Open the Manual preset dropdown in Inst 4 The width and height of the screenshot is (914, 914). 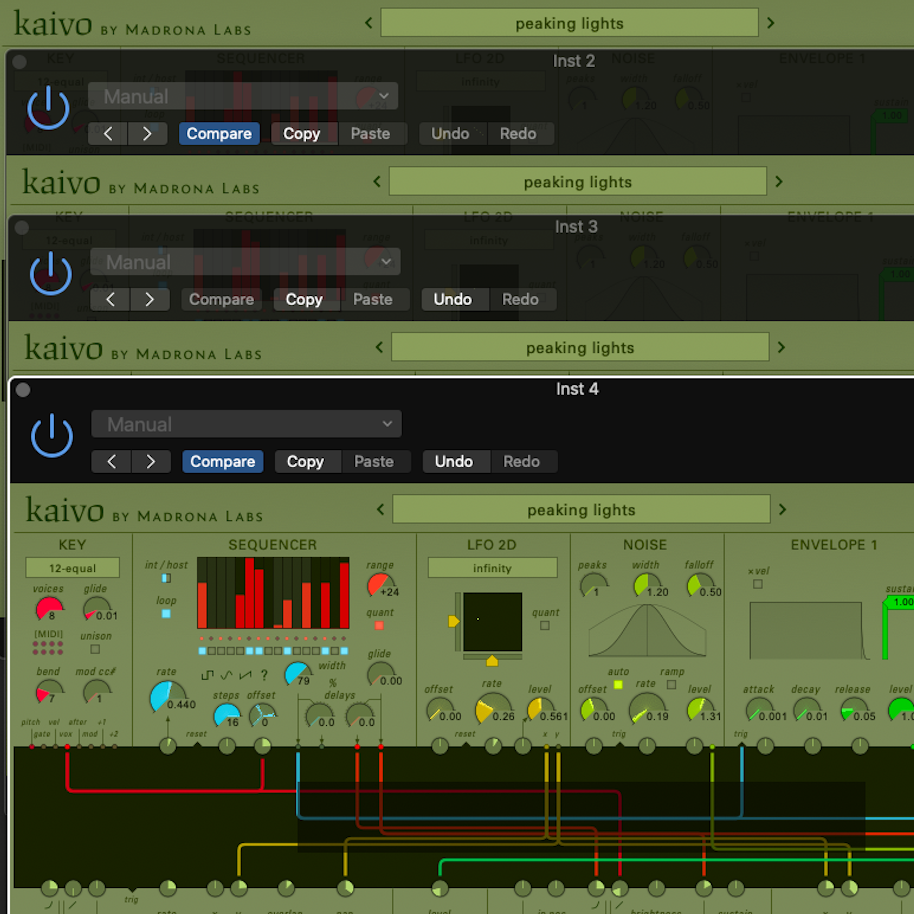pos(247,424)
